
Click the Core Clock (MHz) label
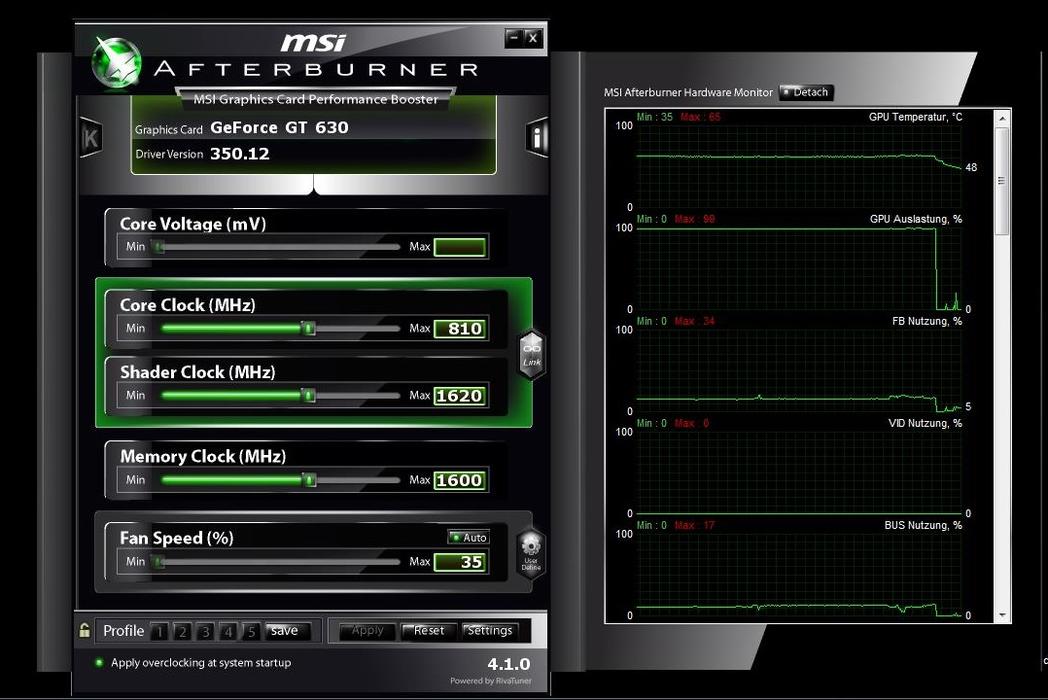tap(188, 305)
